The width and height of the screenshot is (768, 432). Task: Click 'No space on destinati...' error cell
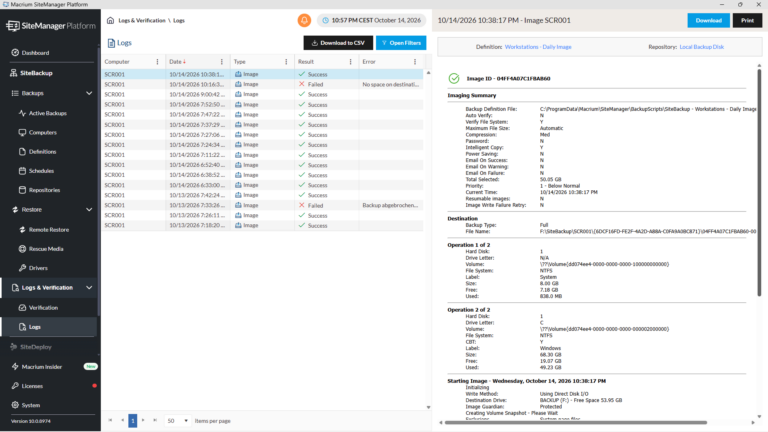tap(390, 84)
